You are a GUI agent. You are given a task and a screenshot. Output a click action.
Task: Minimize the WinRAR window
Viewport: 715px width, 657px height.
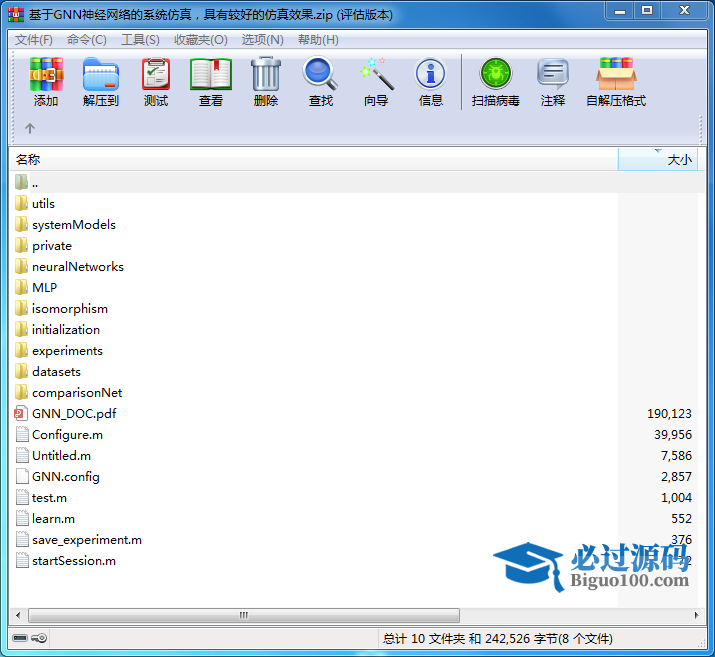click(620, 10)
